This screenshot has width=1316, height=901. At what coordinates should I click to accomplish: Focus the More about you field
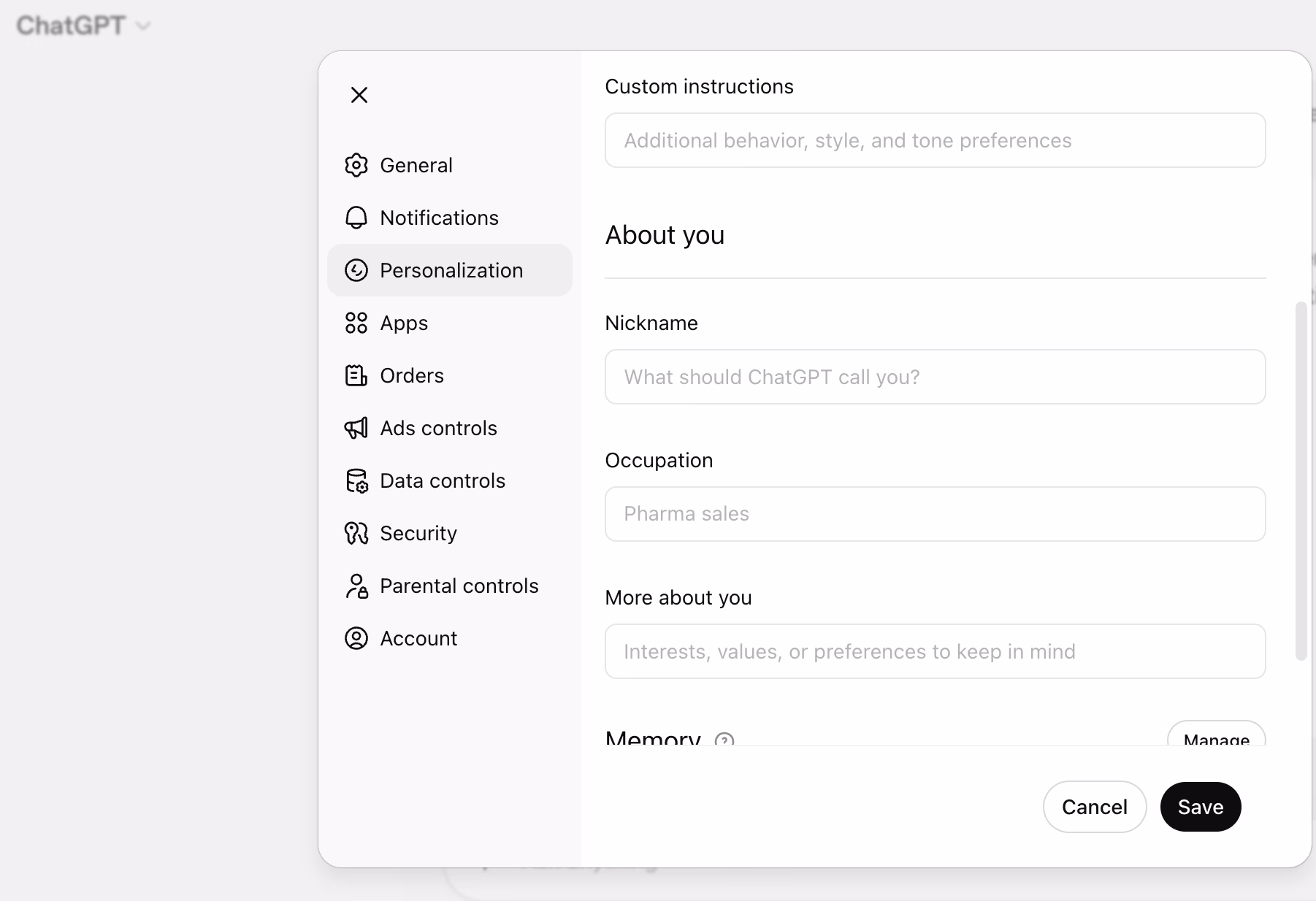[x=935, y=651]
